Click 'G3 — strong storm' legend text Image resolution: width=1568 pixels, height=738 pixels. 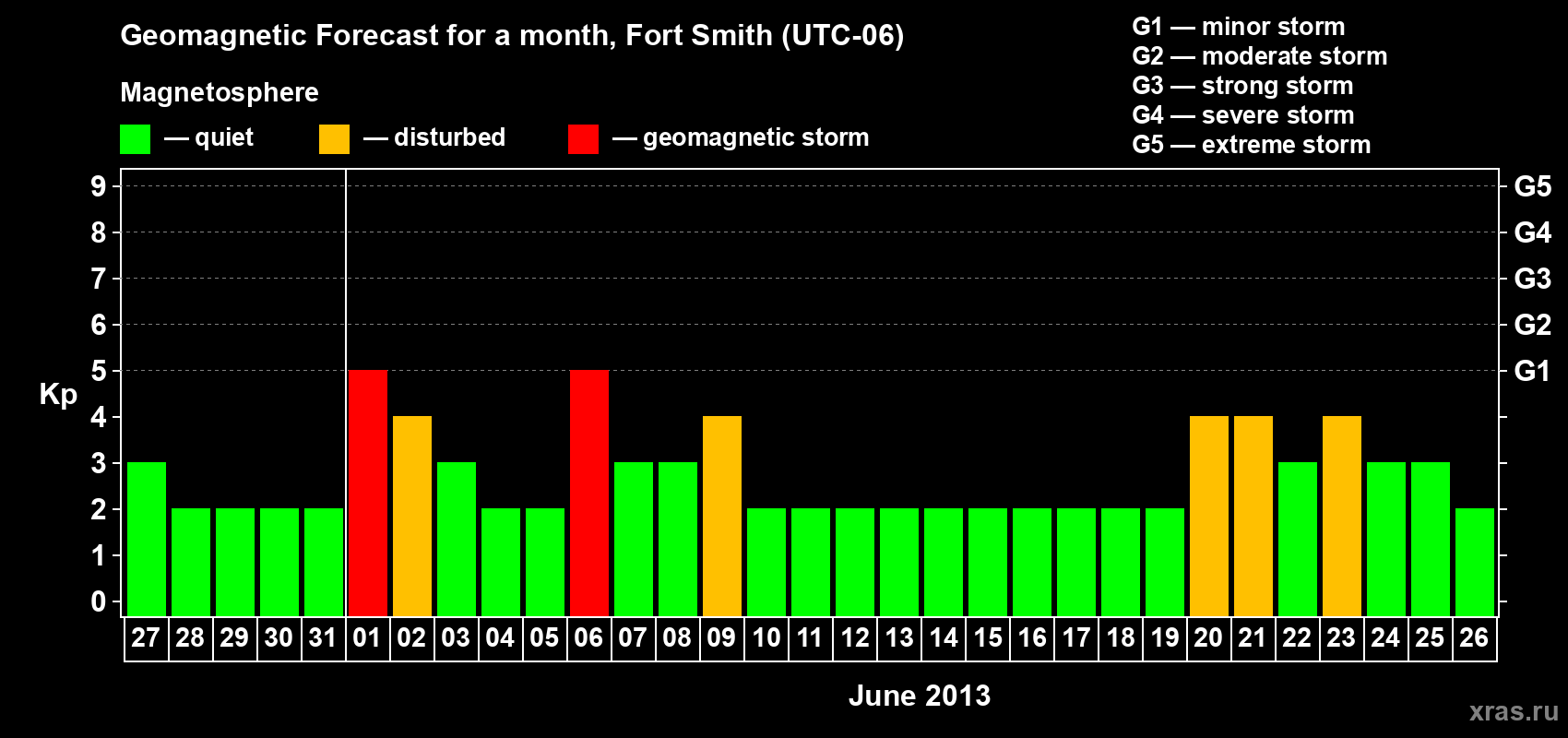coord(1242,86)
